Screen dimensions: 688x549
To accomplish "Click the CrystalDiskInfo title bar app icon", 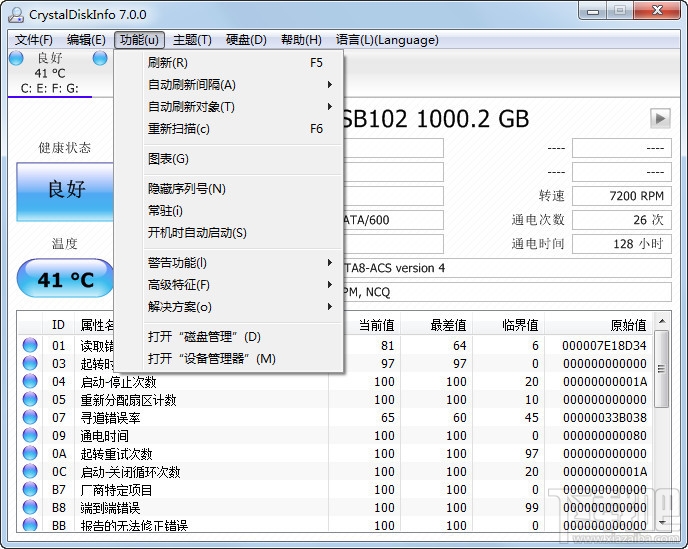I will click(x=16, y=14).
